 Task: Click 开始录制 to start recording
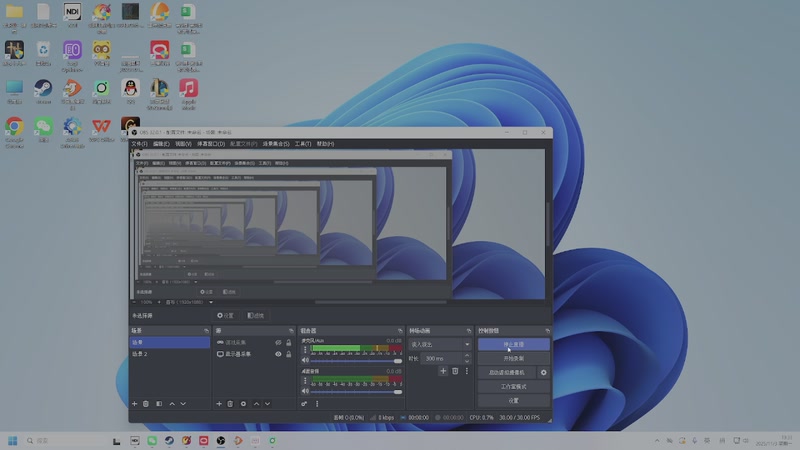point(514,359)
